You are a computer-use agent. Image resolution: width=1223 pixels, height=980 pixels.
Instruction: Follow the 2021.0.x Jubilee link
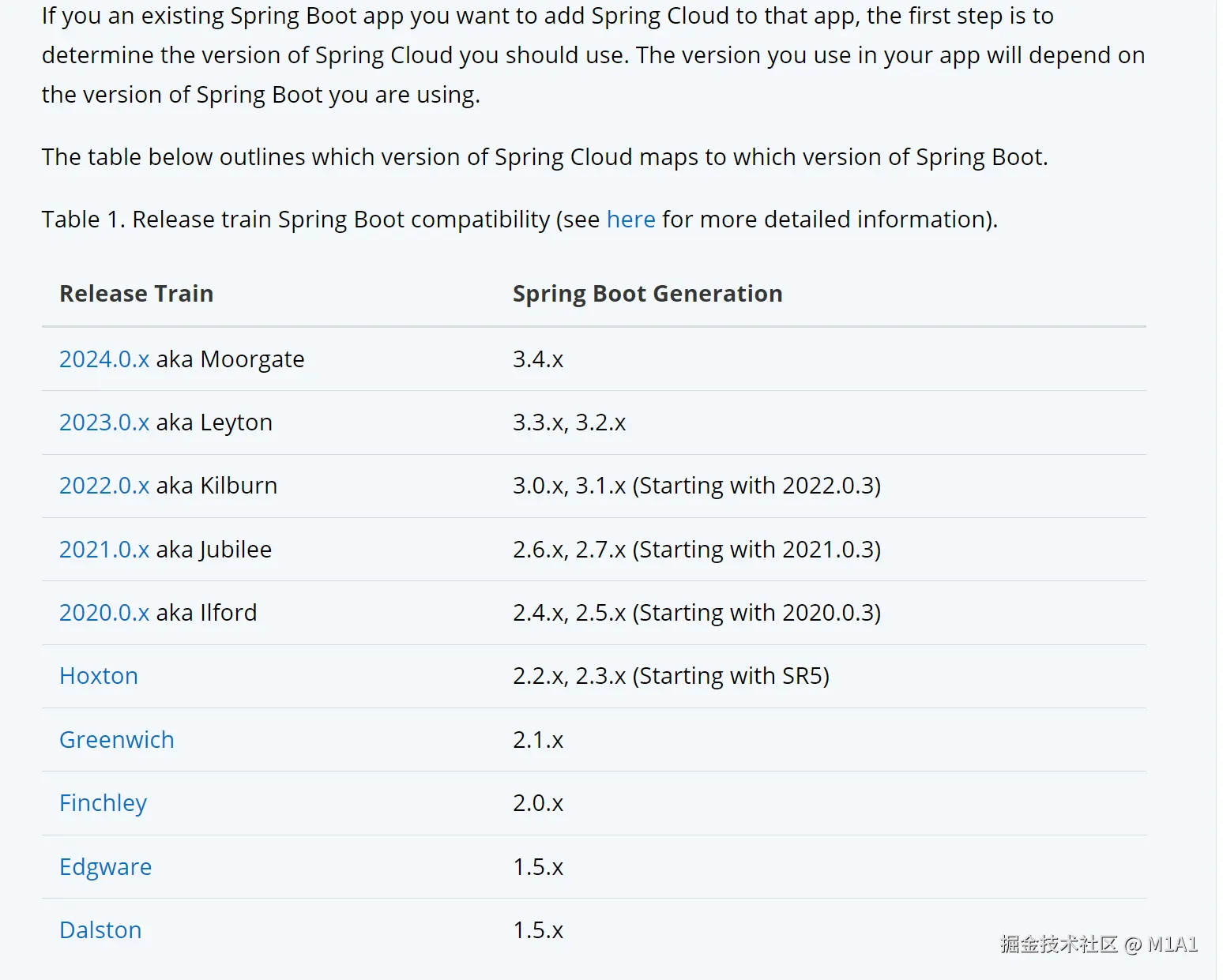tap(104, 550)
